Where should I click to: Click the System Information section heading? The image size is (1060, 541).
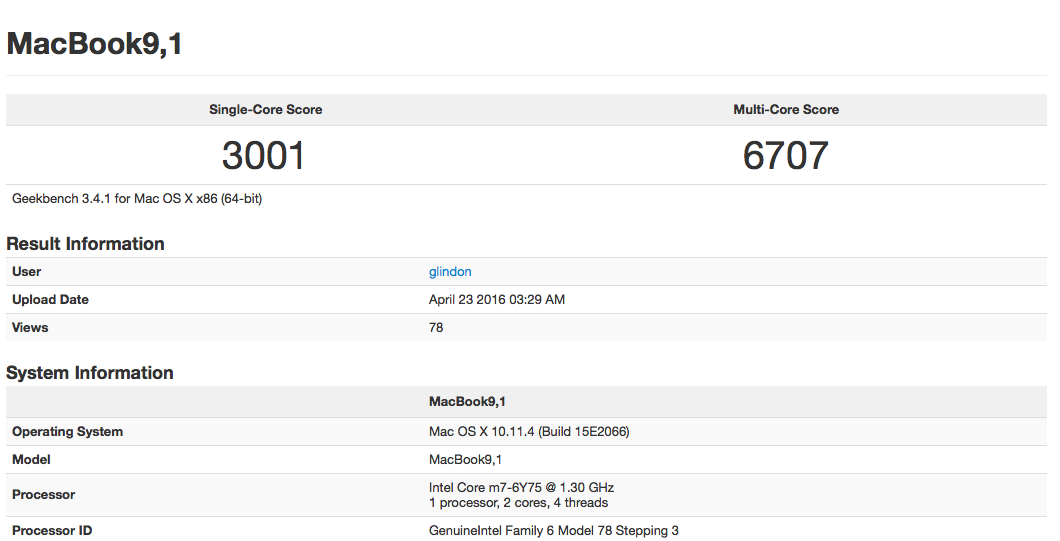[x=90, y=373]
